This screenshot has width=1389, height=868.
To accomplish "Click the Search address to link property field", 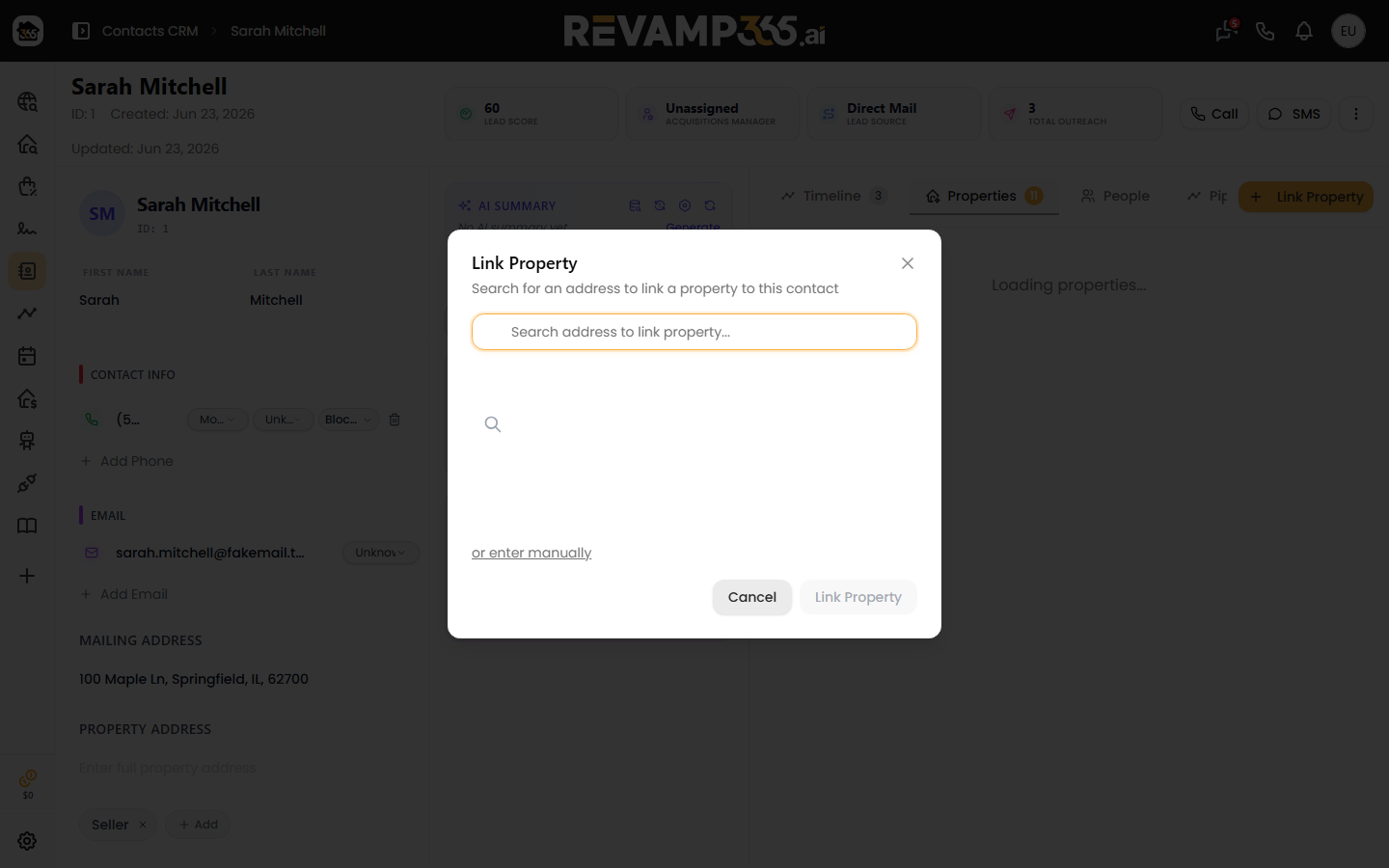I will 694,332.
